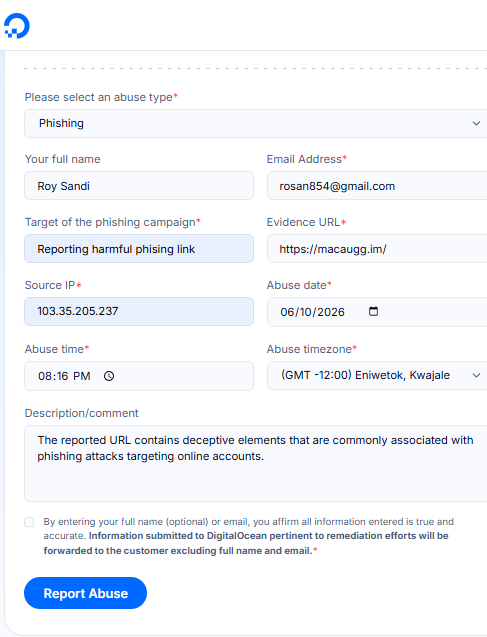Click the DigitalOcean logo icon

click(17, 26)
